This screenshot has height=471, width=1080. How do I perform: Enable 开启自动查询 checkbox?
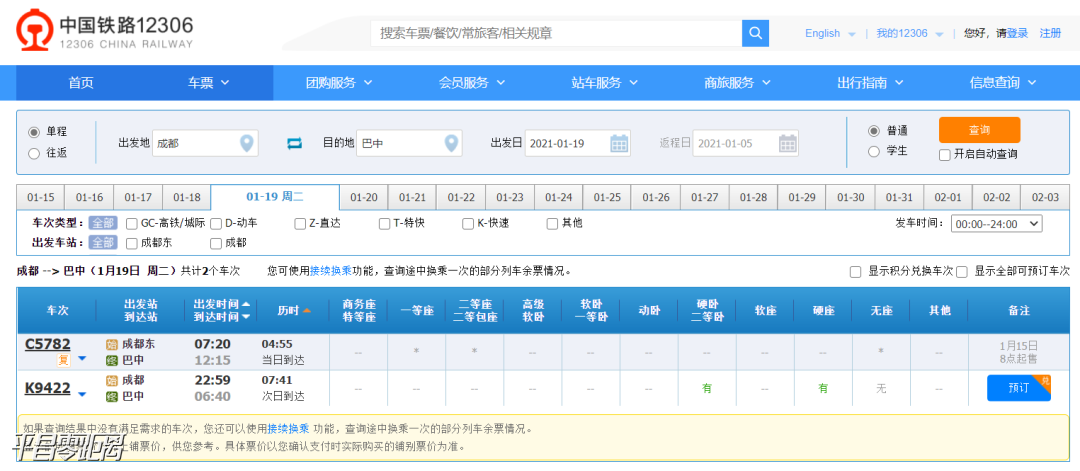click(945, 155)
